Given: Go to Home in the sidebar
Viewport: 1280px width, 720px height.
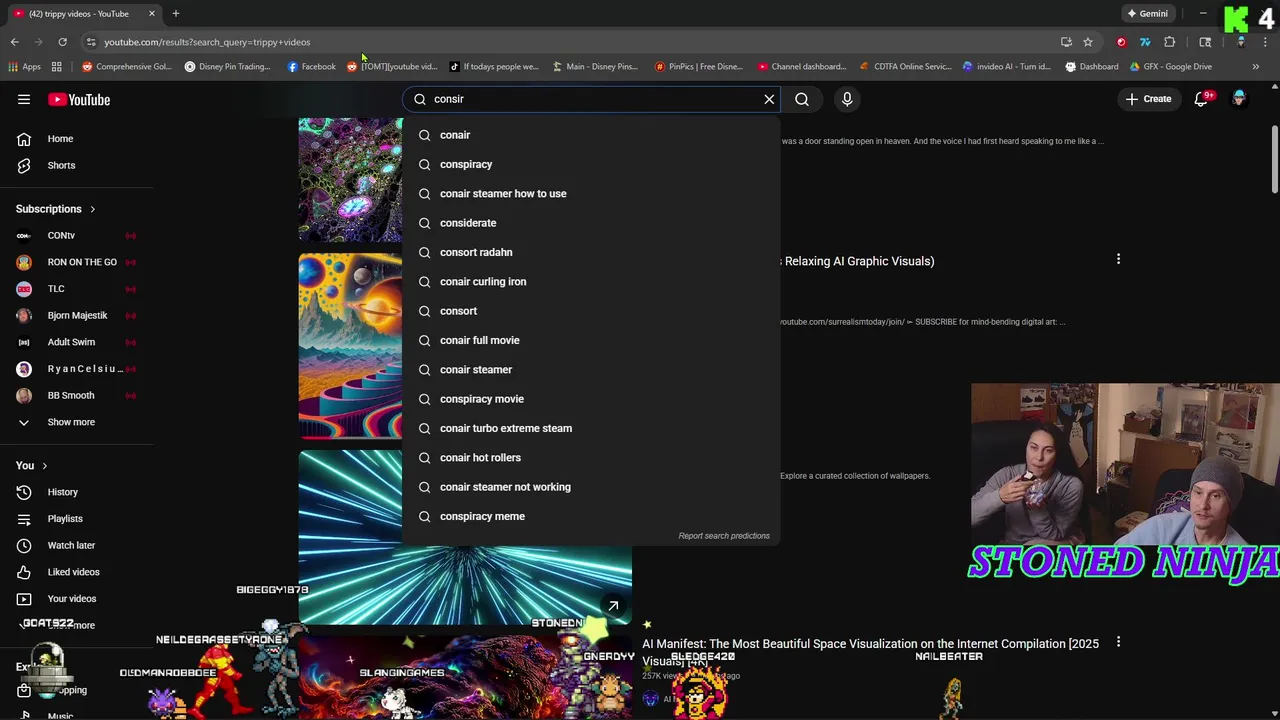Looking at the screenshot, I should click(x=60, y=139).
